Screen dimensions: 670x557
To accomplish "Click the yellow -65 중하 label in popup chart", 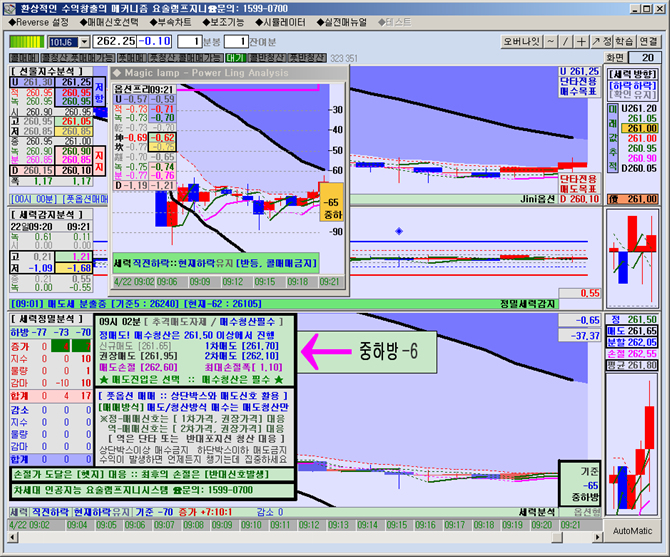I will [331, 202].
